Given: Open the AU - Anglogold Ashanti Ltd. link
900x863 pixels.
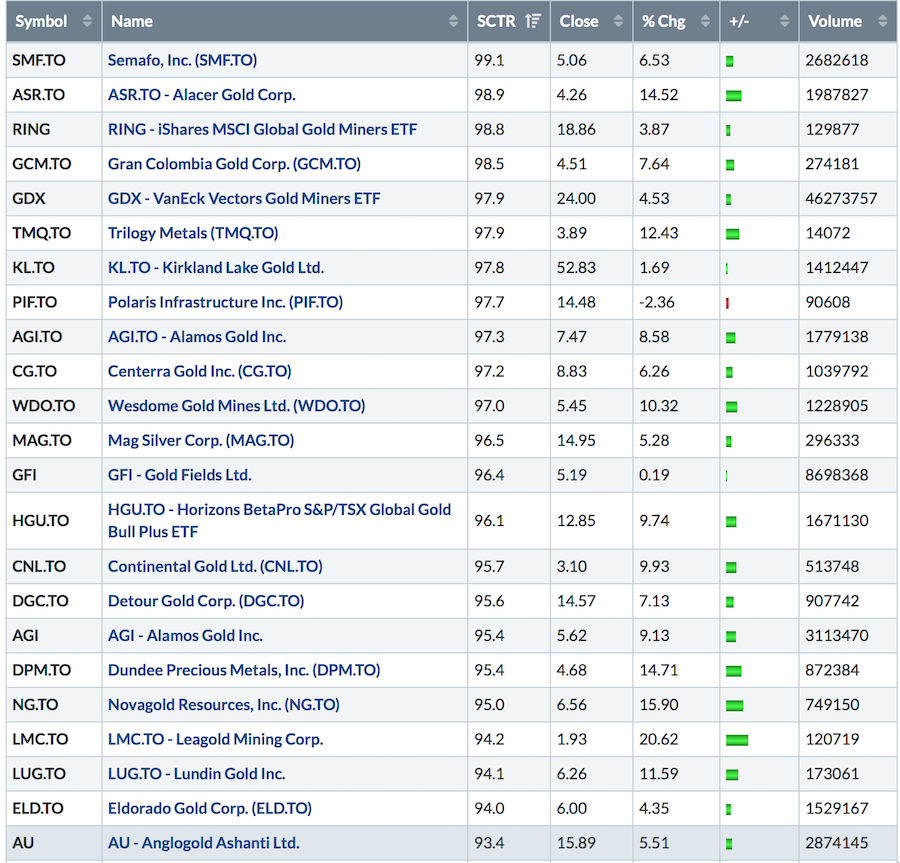Looking at the screenshot, I should click(203, 843).
